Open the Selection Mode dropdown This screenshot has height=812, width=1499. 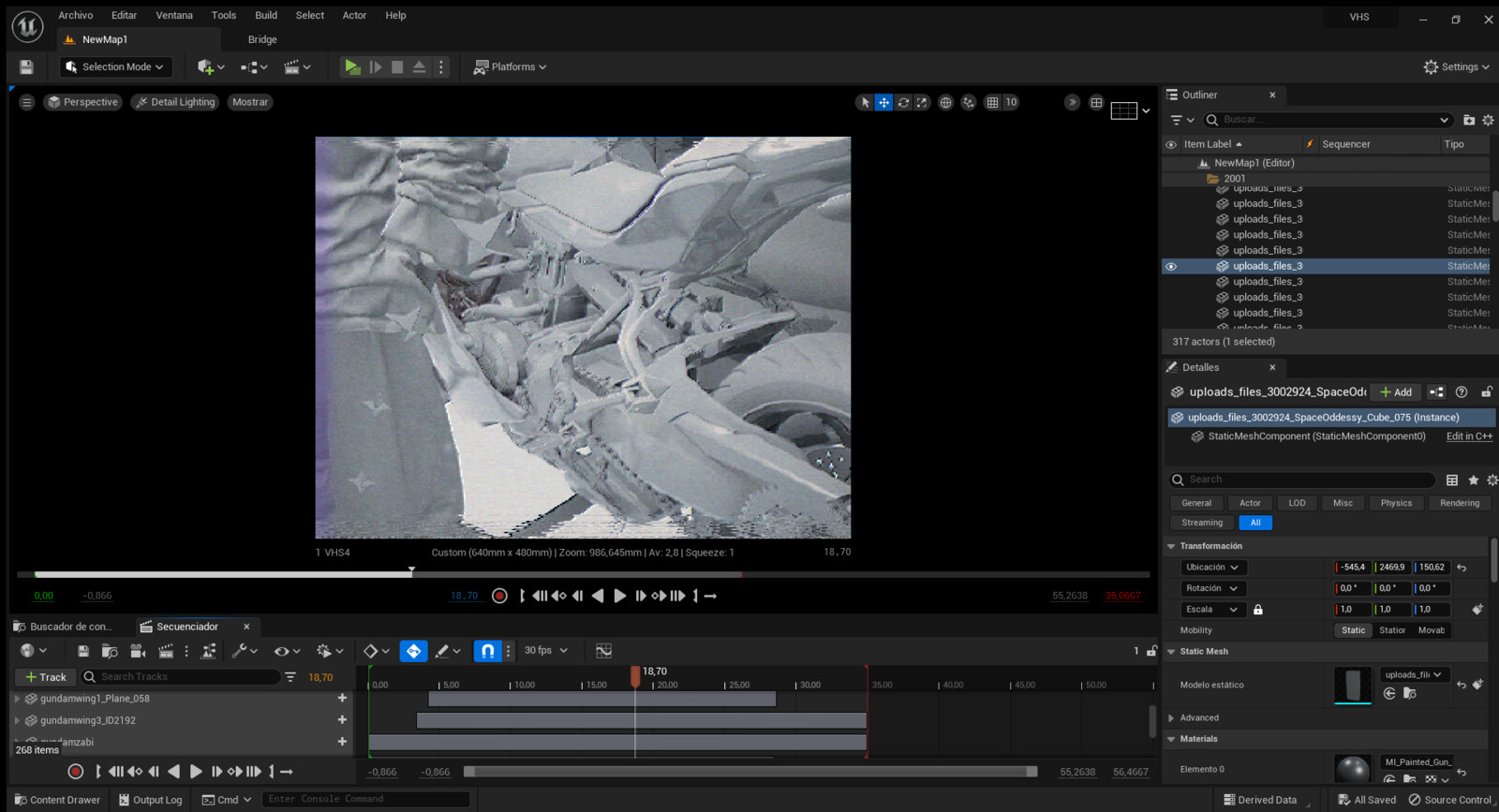coord(116,66)
